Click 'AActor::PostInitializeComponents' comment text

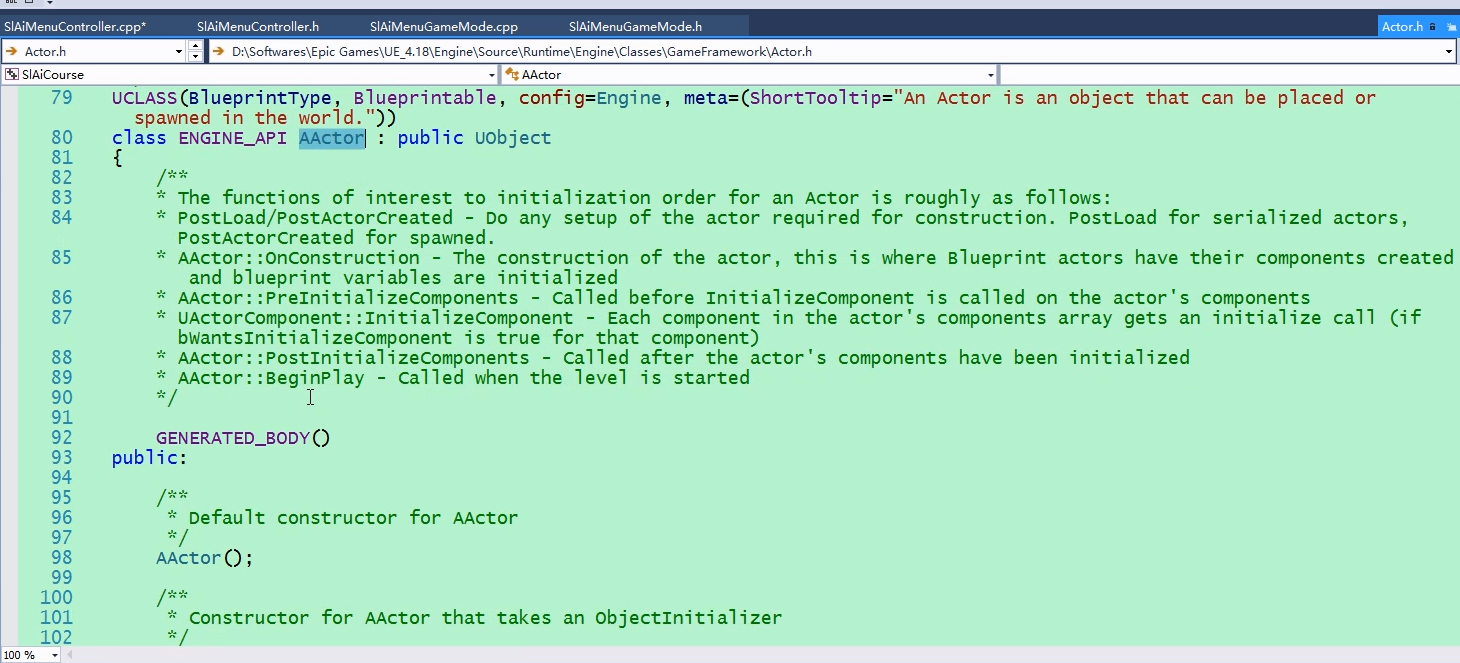tap(353, 358)
